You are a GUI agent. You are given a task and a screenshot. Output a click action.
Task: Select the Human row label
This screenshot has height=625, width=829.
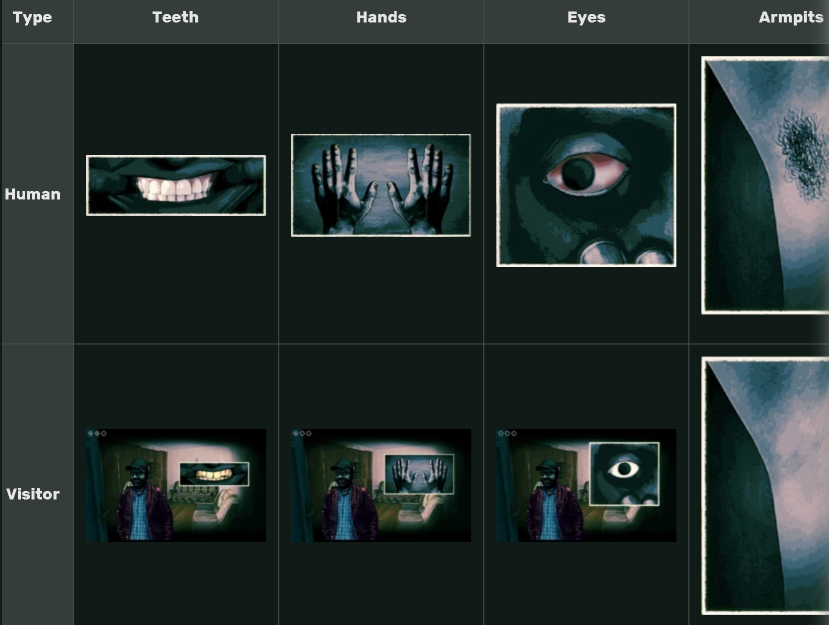[32, 194]
